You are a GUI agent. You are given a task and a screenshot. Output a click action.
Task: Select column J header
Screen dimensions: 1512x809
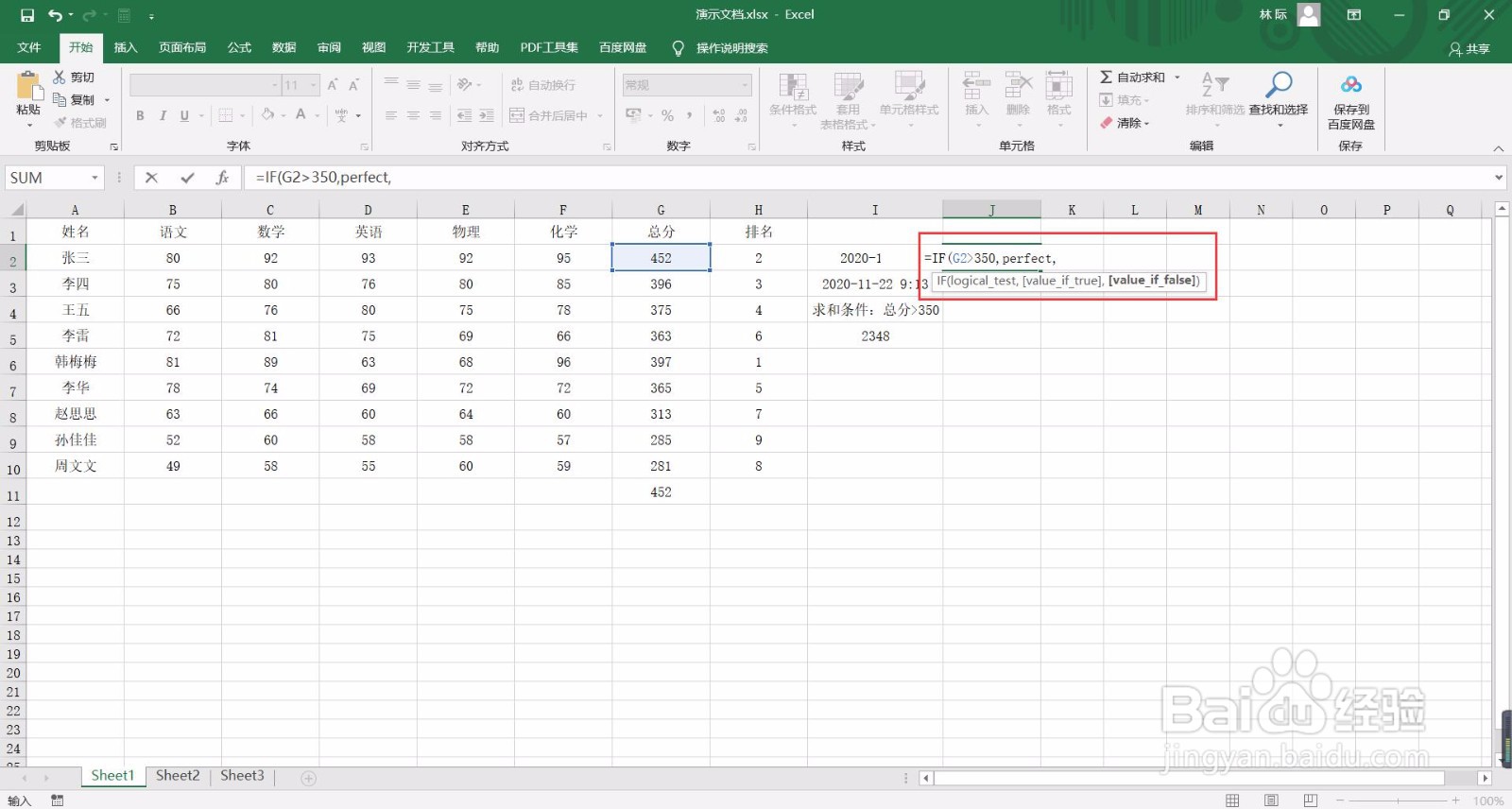[991, 210]
